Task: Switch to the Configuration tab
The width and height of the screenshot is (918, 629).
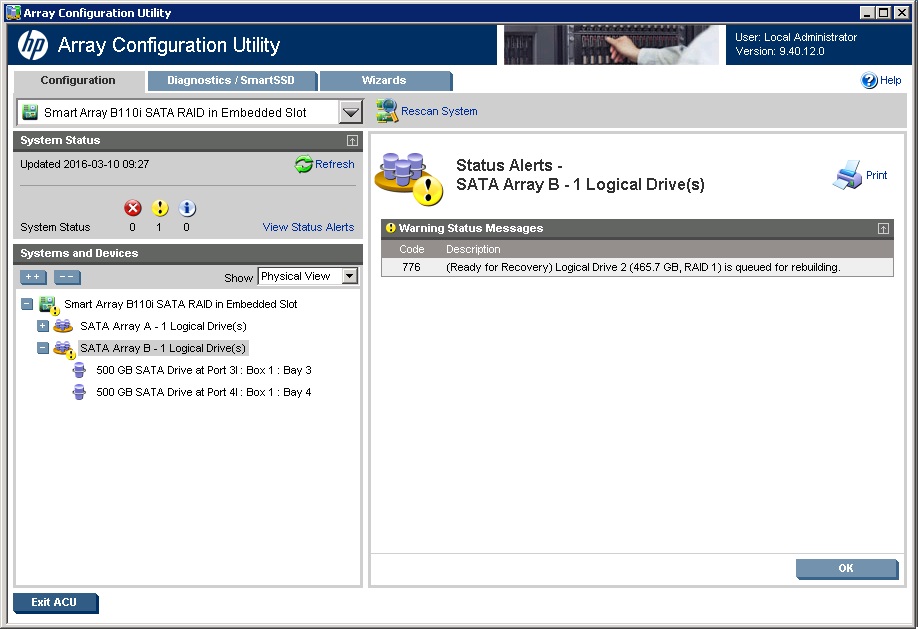Action: pyautogui.click(x=78, y=81)
